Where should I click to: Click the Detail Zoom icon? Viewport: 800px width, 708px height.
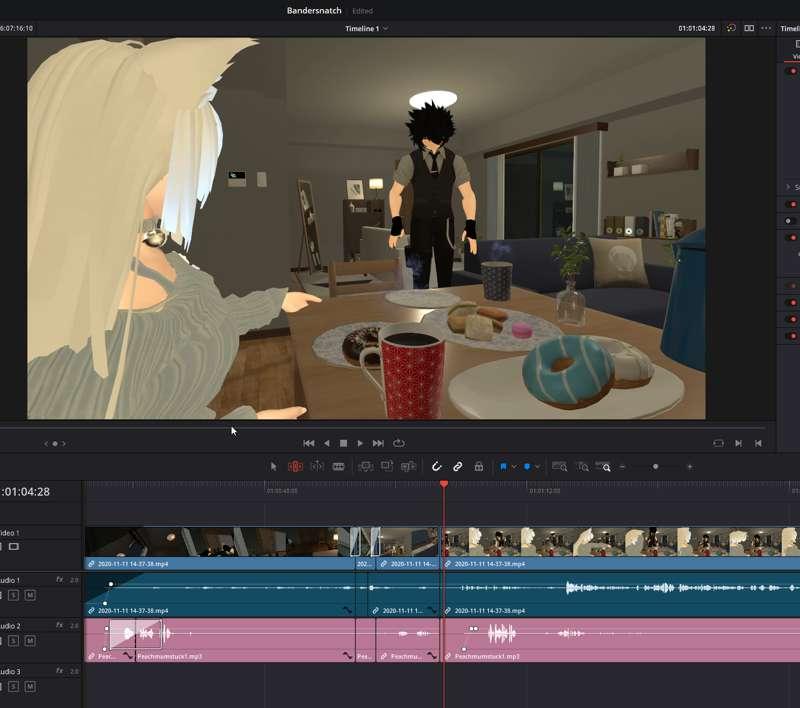coord(583,466)
